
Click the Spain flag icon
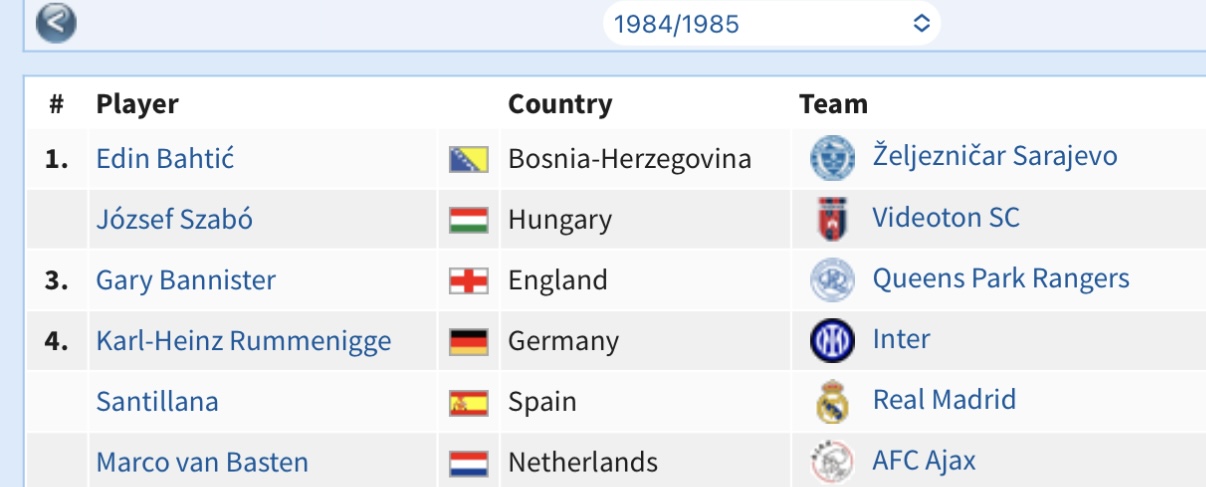468,404
